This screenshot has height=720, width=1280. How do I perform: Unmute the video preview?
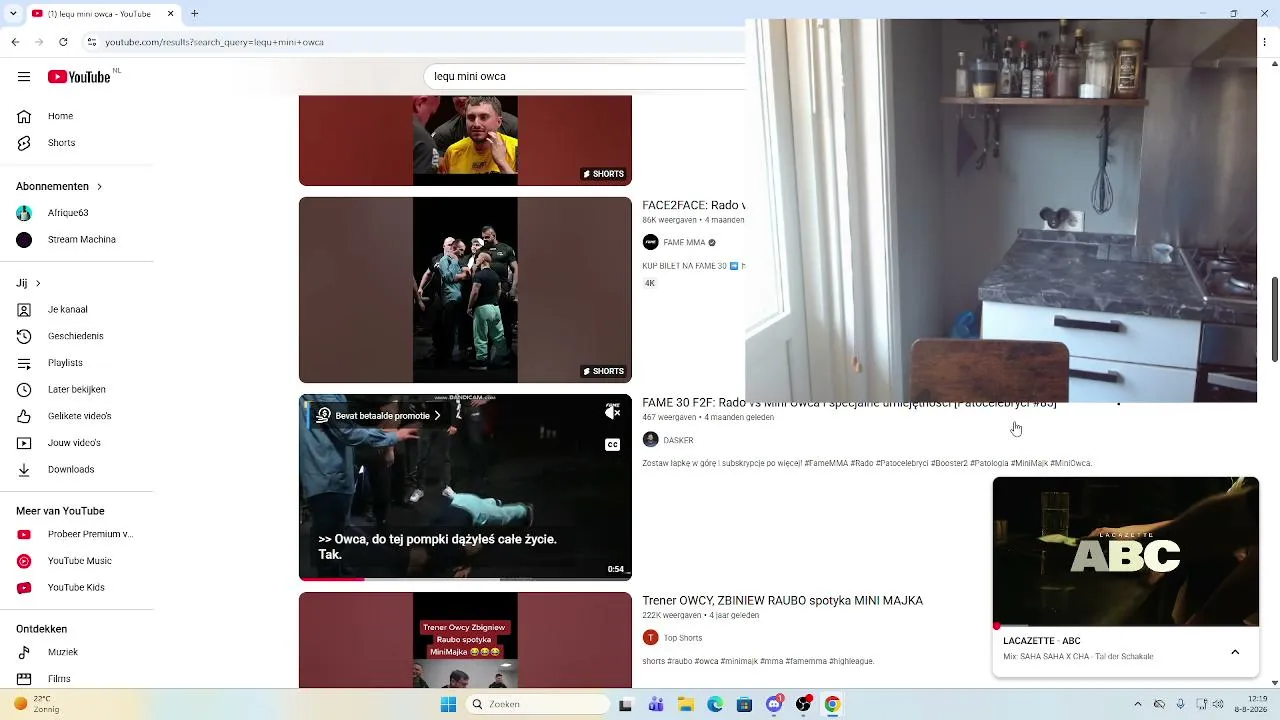(613, 412)
